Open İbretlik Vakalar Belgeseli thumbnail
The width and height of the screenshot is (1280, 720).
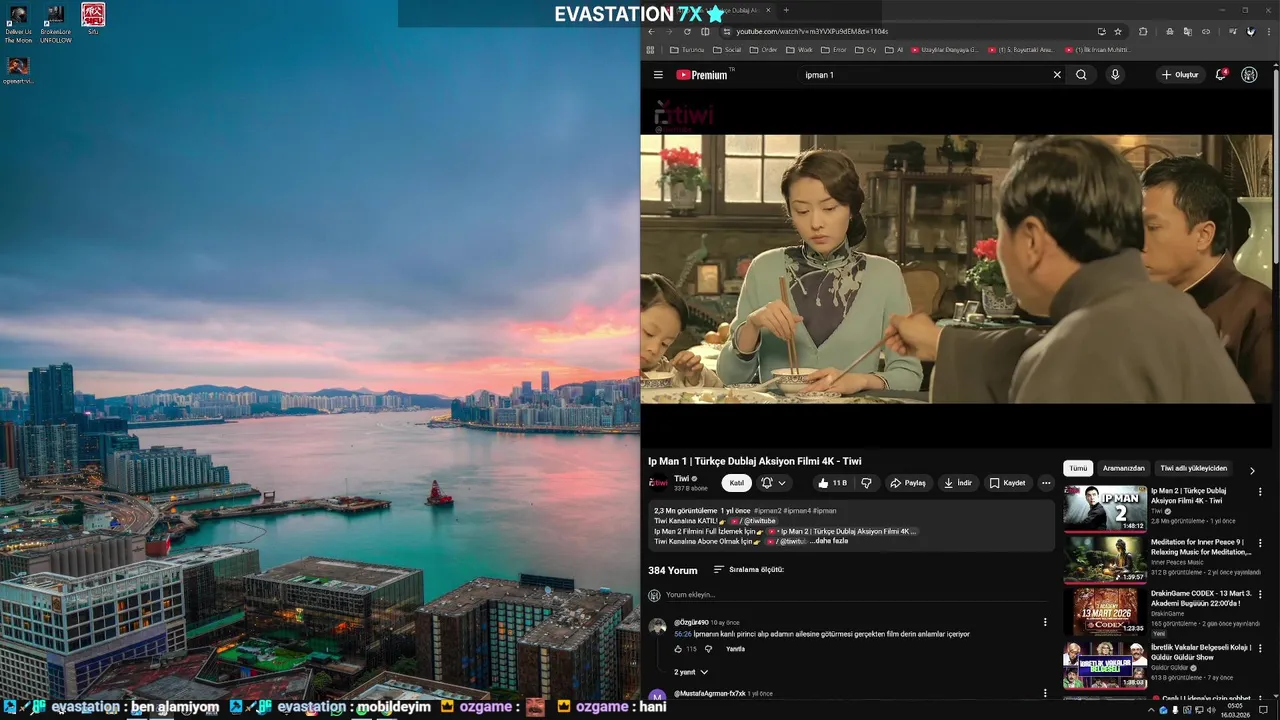click(x=1105, y=664)
